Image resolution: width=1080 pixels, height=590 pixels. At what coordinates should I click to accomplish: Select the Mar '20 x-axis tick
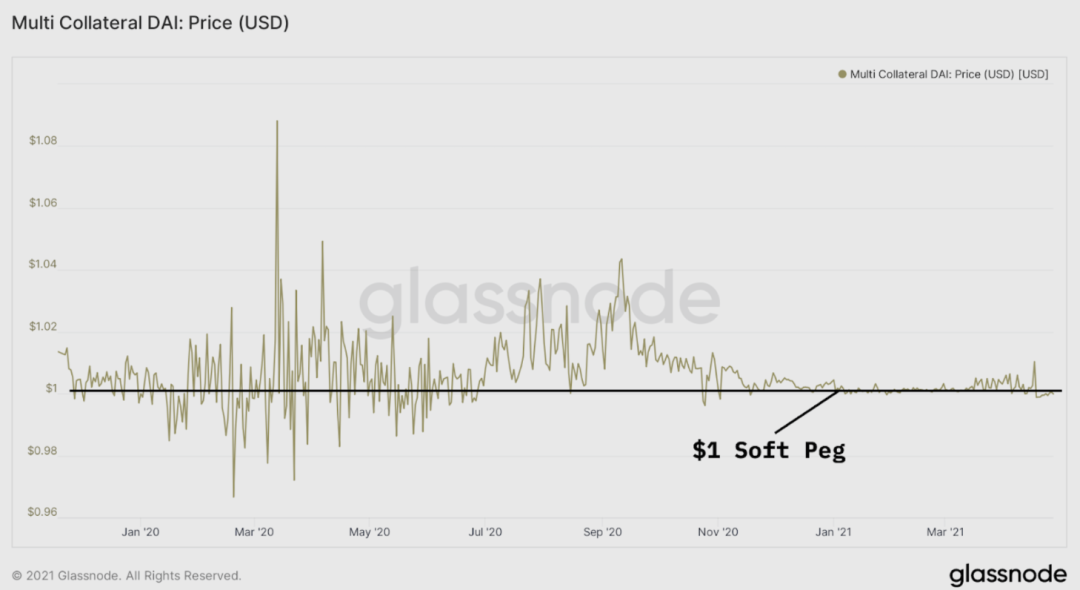tap(254, 532)
